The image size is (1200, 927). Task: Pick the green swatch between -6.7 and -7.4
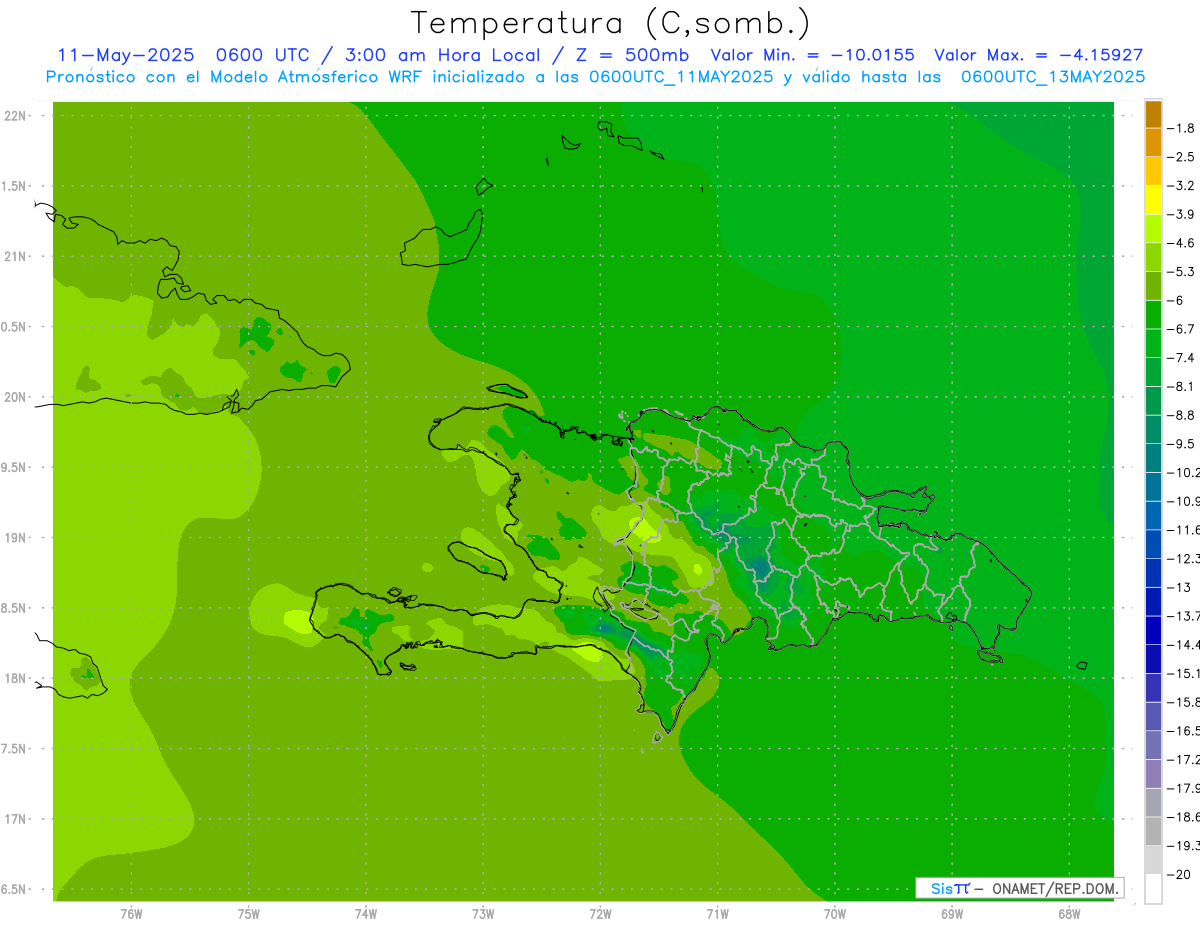tap(1153, 343)
